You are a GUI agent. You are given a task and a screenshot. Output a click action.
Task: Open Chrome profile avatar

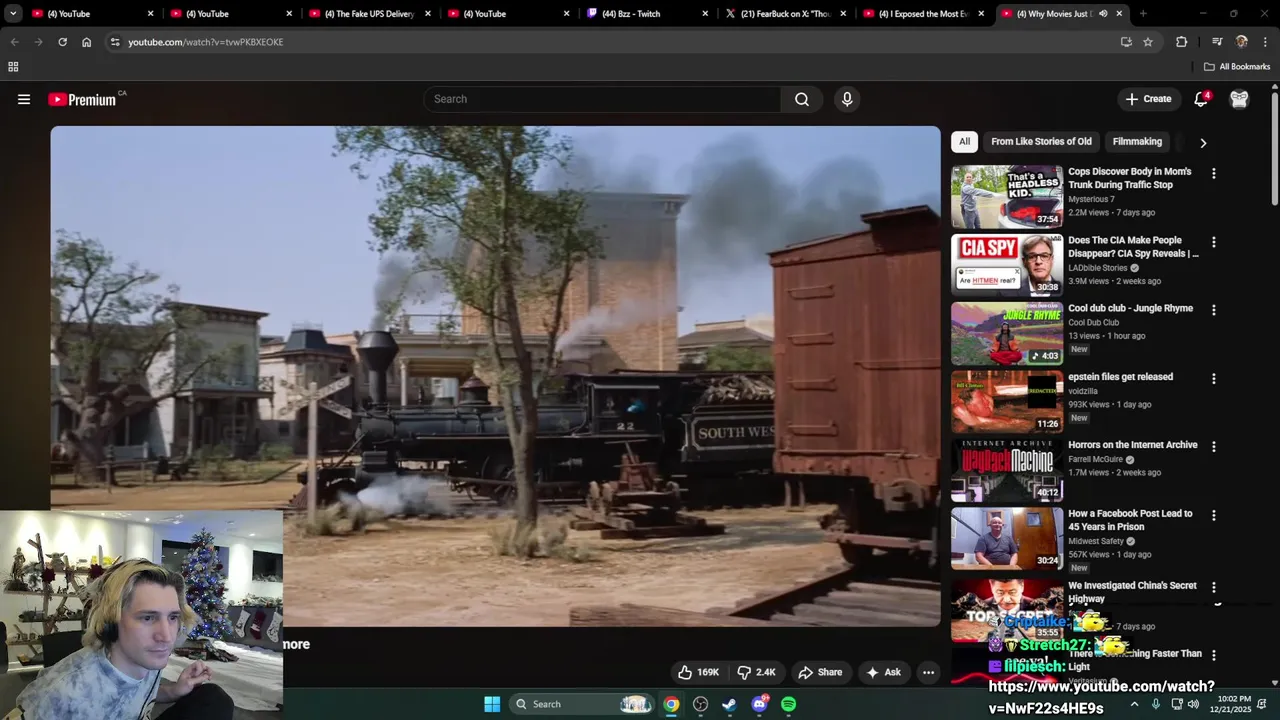point(1241,42)
